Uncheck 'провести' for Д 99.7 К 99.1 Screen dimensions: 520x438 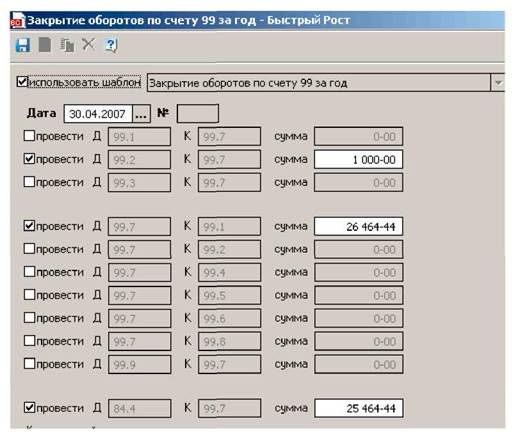click(29, 226)
